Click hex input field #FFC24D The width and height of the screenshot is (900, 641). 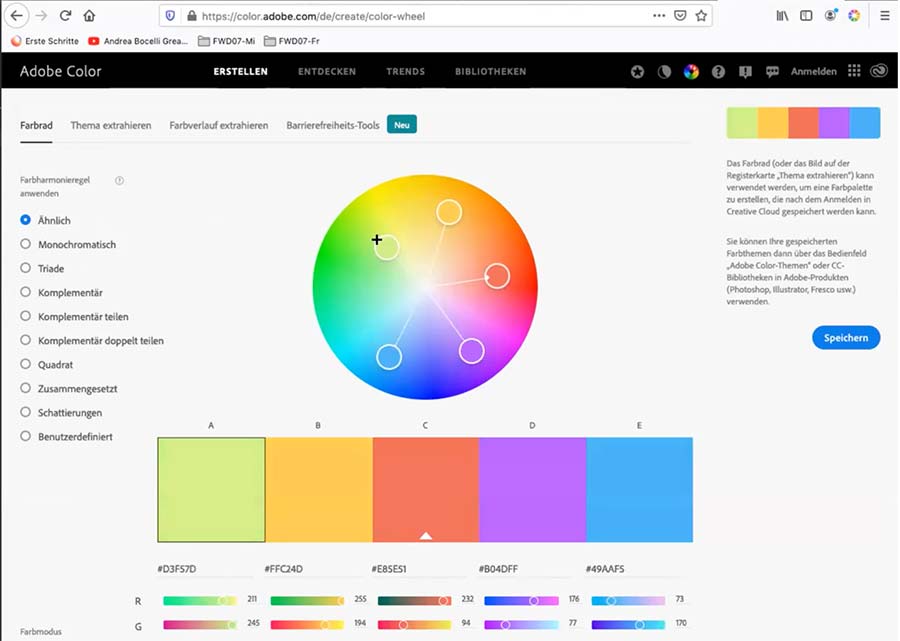pyautogui.click(x=312, y=569)
